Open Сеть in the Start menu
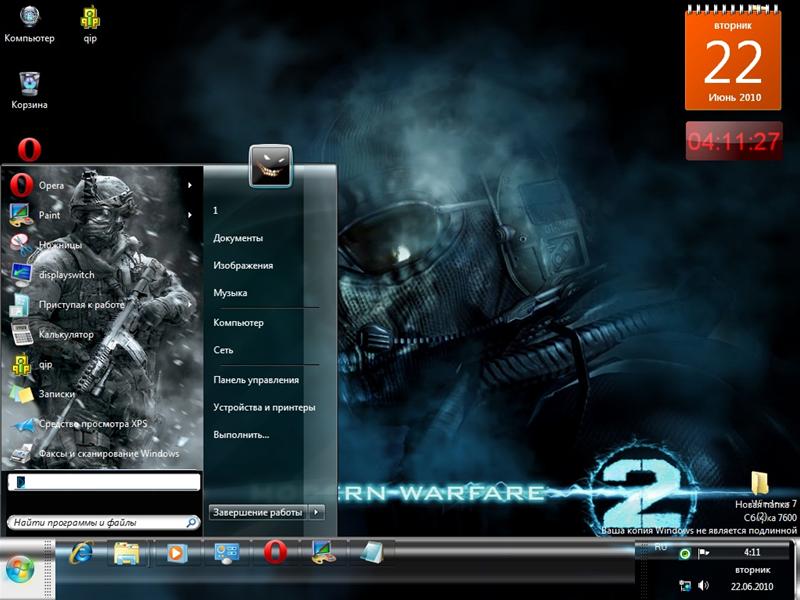The image size is (800, 600). pos(223,350)
